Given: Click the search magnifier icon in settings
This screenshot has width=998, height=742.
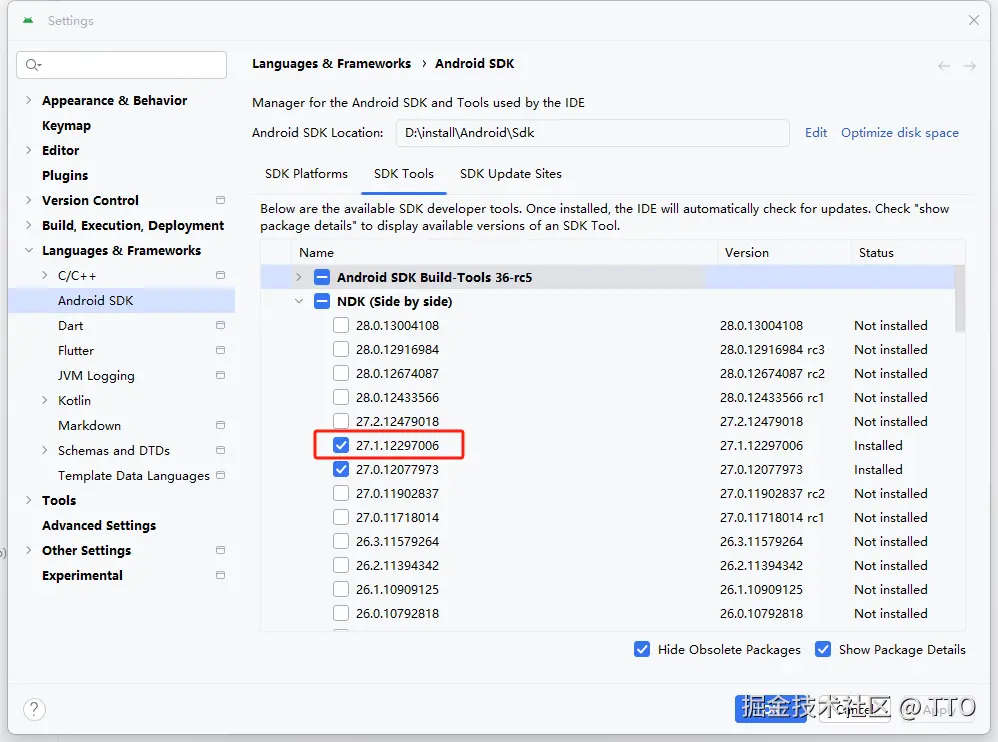Looking at the screenshot, I should pos(32,65).
